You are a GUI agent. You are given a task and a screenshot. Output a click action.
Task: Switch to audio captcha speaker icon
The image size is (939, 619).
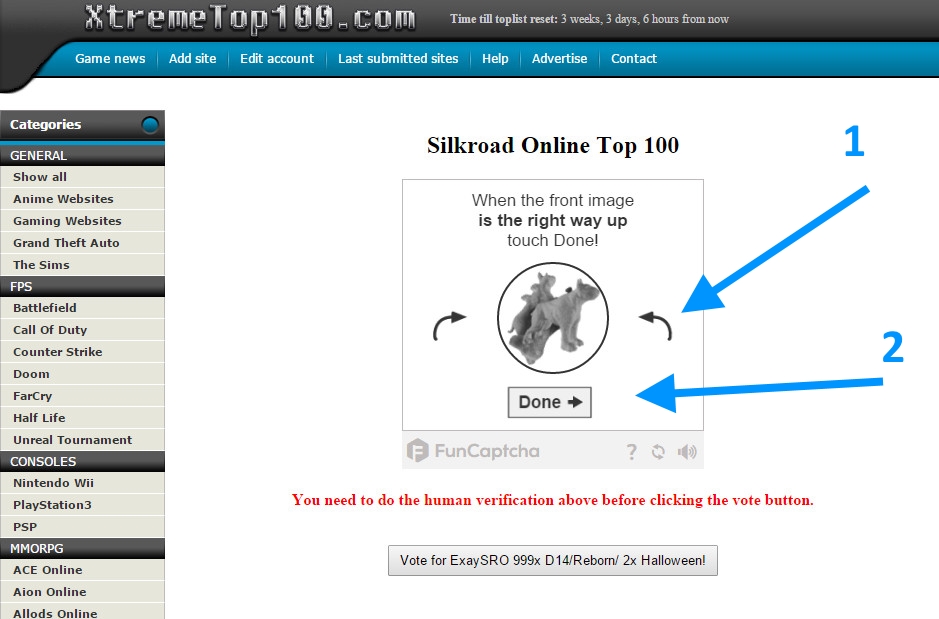(687, 451)
